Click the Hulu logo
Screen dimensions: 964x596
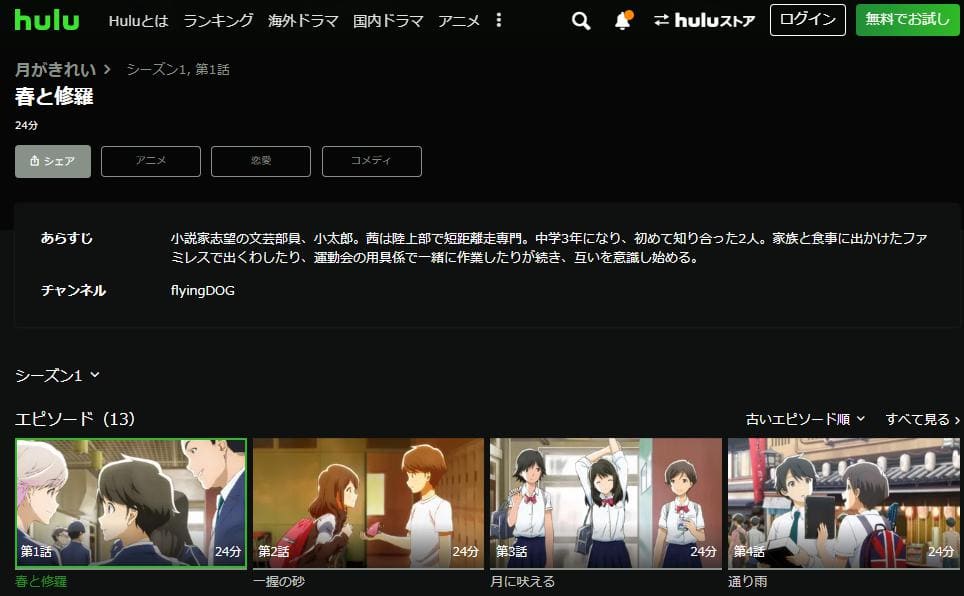[47, 20]
